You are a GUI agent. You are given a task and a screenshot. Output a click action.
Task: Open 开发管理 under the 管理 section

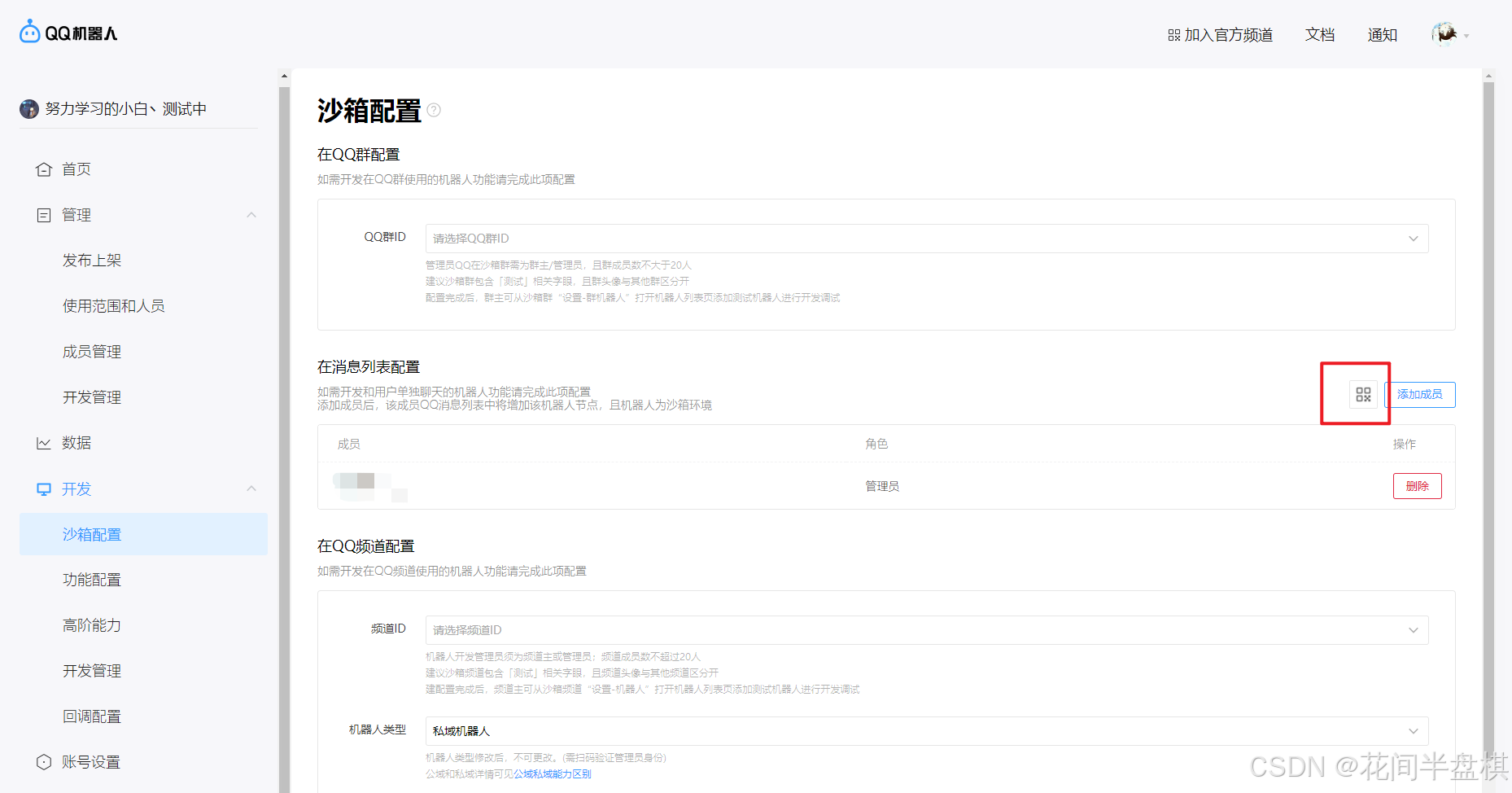[x=92, y=397]
